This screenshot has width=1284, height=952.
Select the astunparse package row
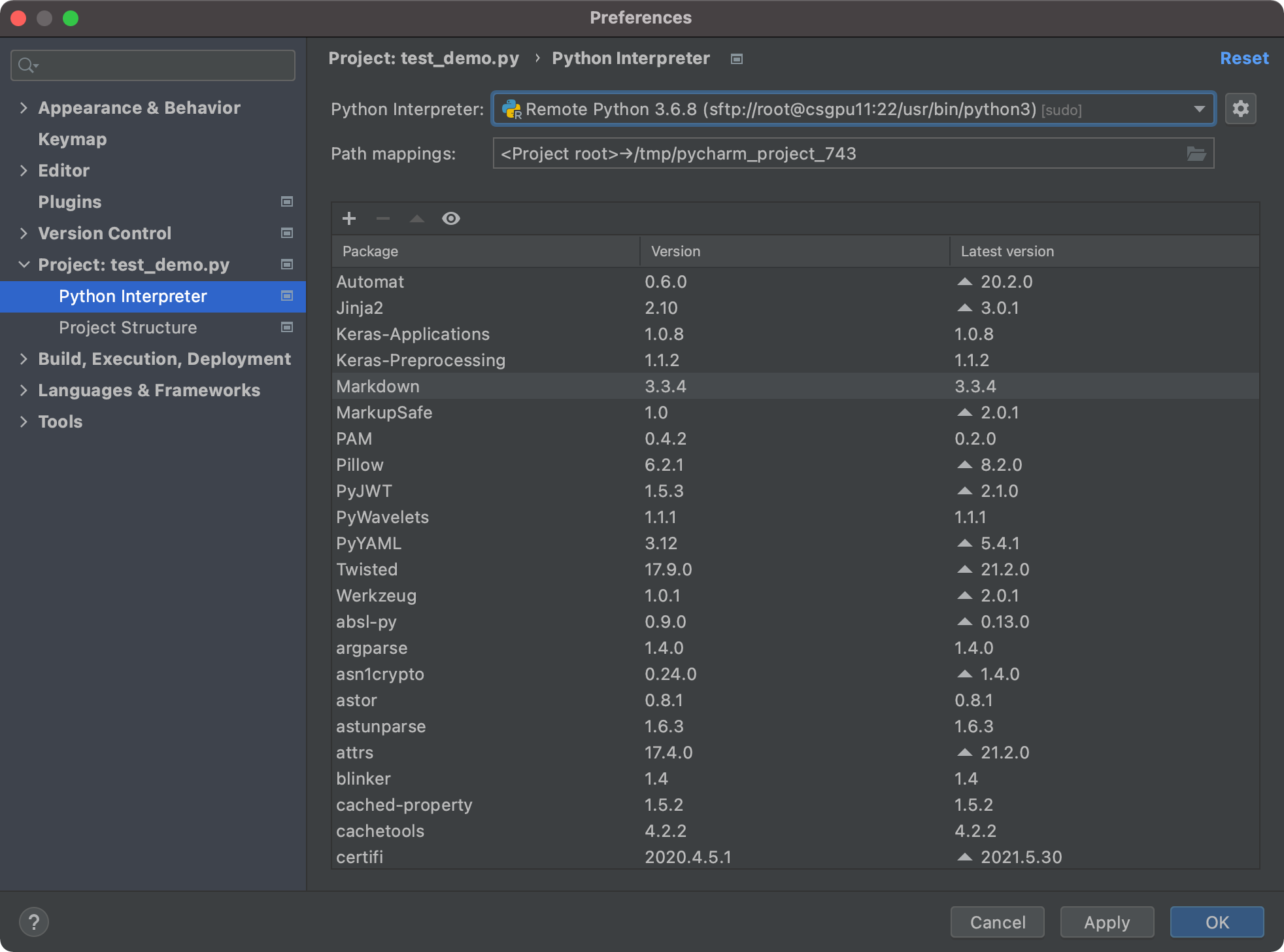795,726
